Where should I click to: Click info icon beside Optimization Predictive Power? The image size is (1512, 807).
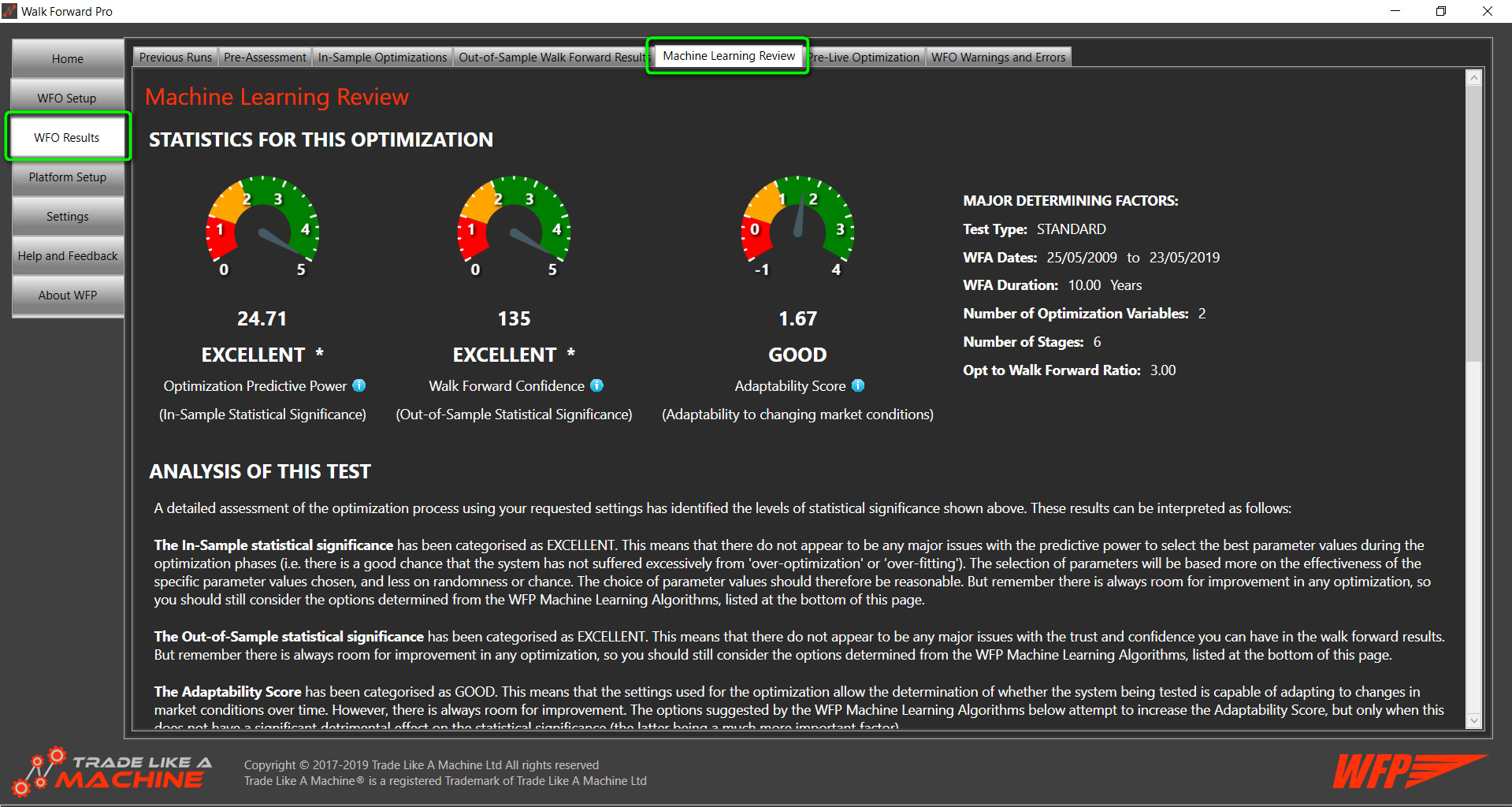[359, 385]
